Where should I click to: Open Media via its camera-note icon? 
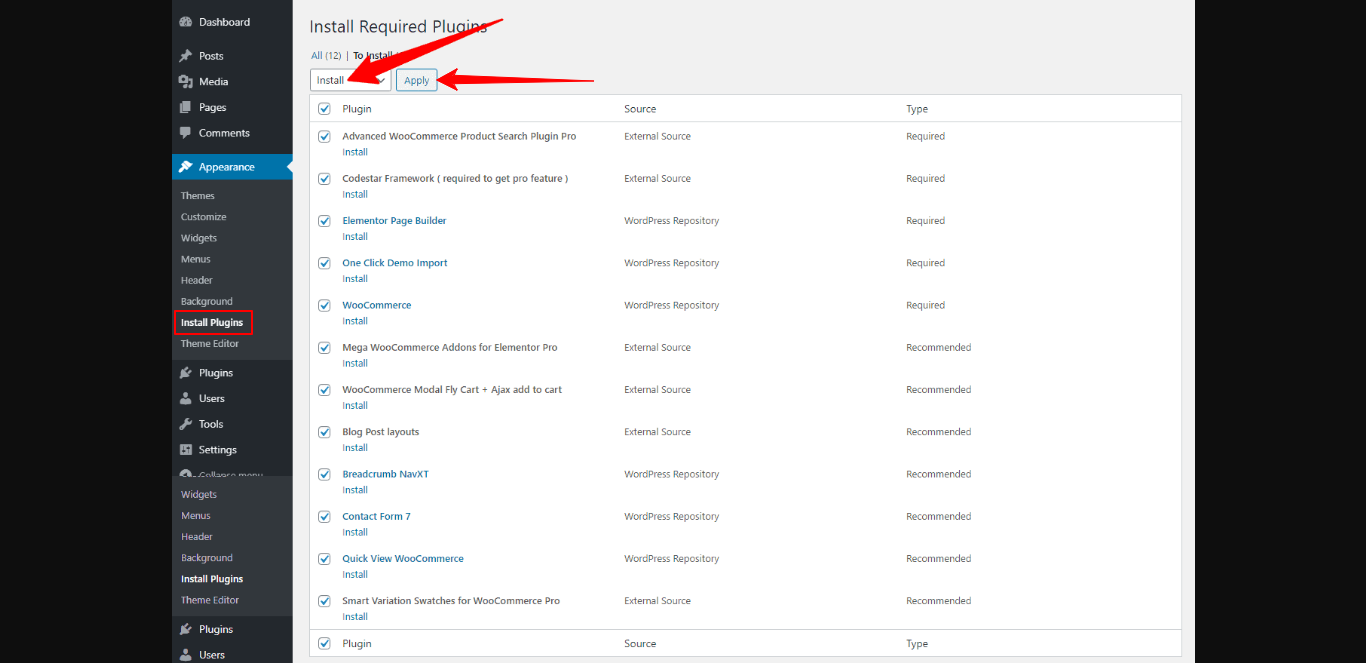[x=185, y=82]
